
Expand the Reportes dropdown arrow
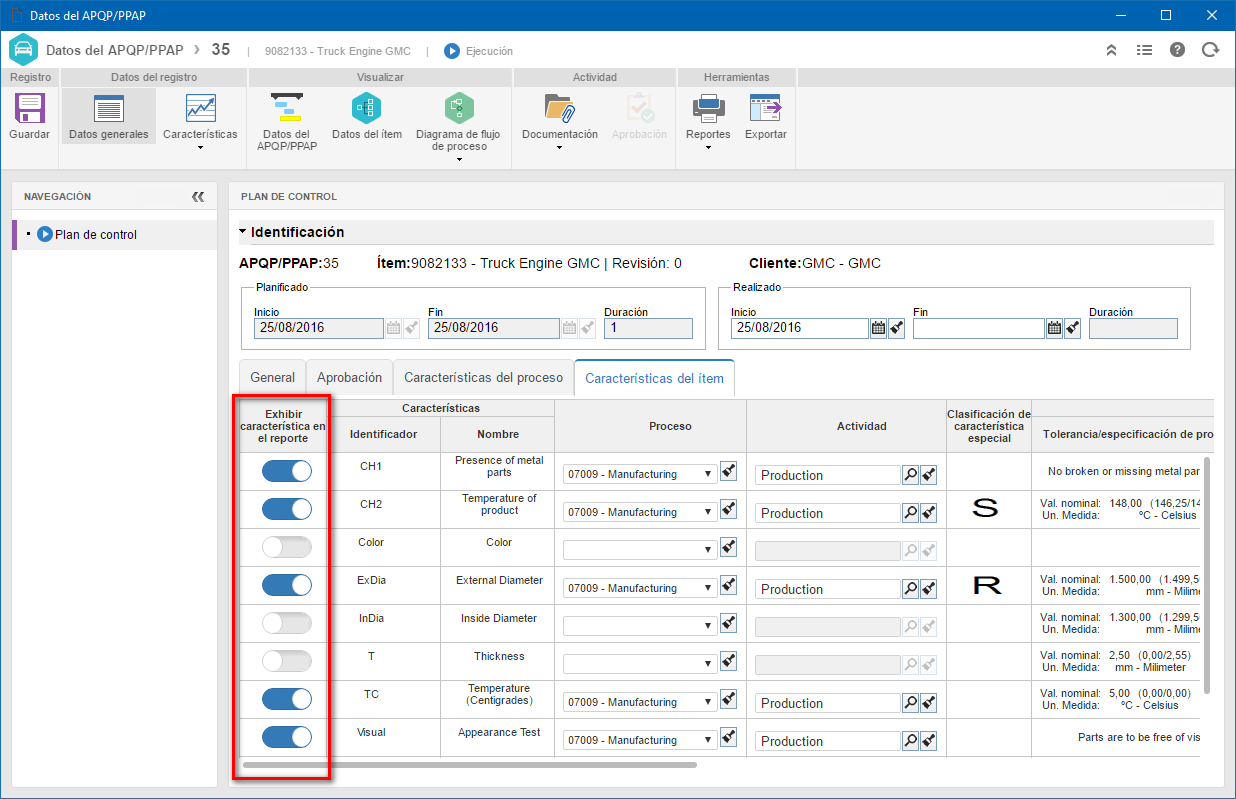point(708,148)
